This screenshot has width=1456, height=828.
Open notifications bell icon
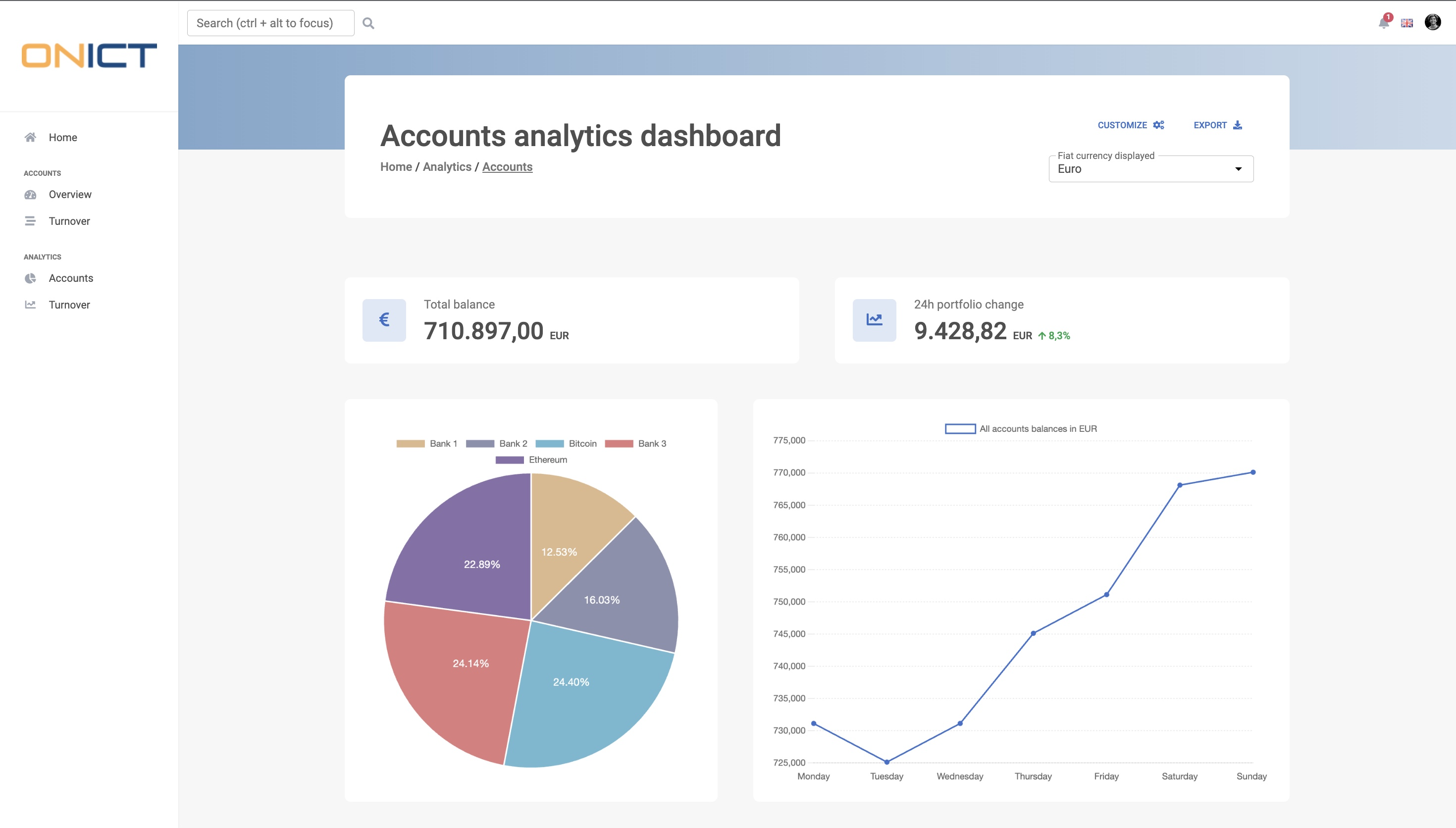coord(1383,23)
